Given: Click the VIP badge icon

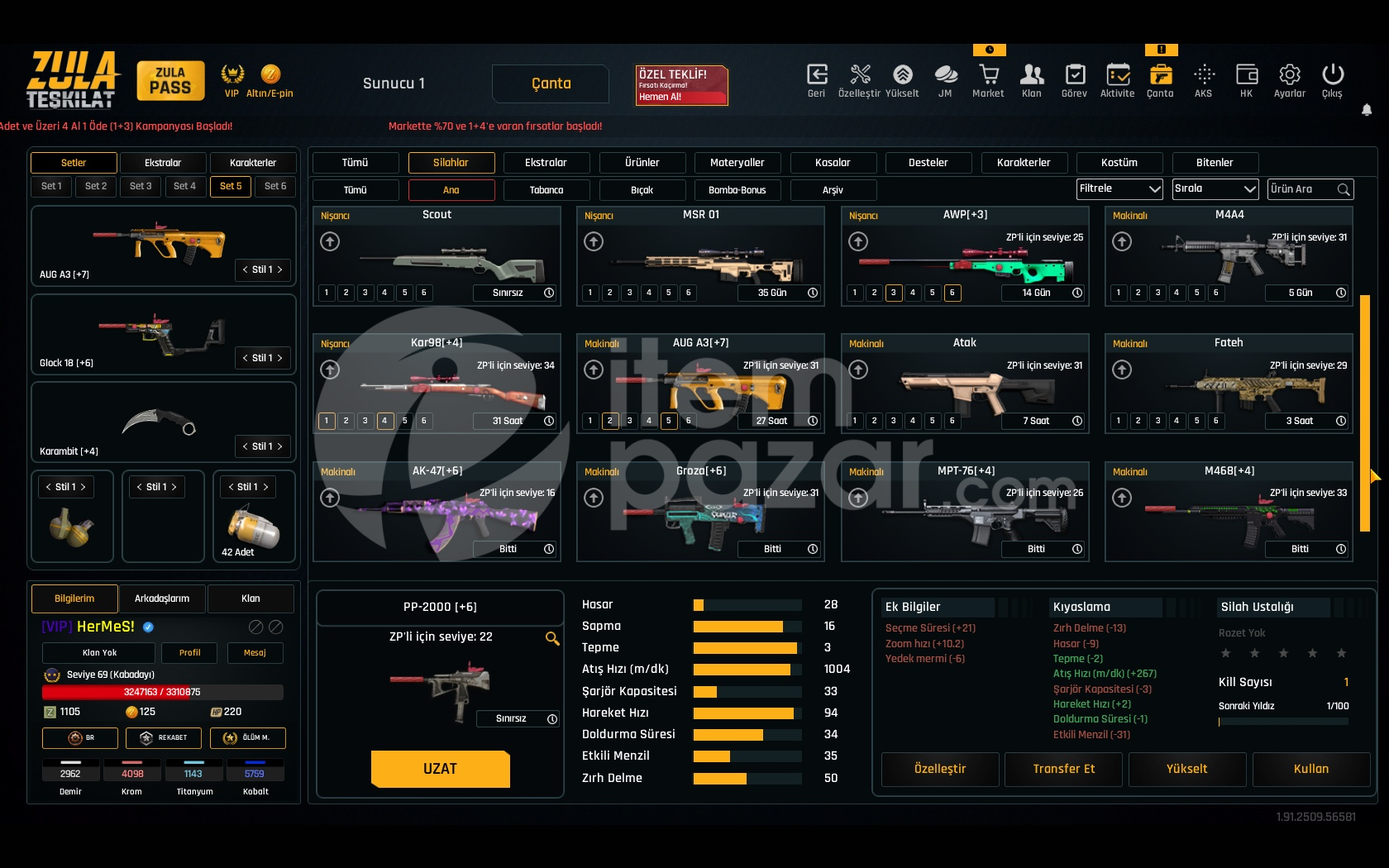Looking at the screenshot, I should click(x=232, y=74).
